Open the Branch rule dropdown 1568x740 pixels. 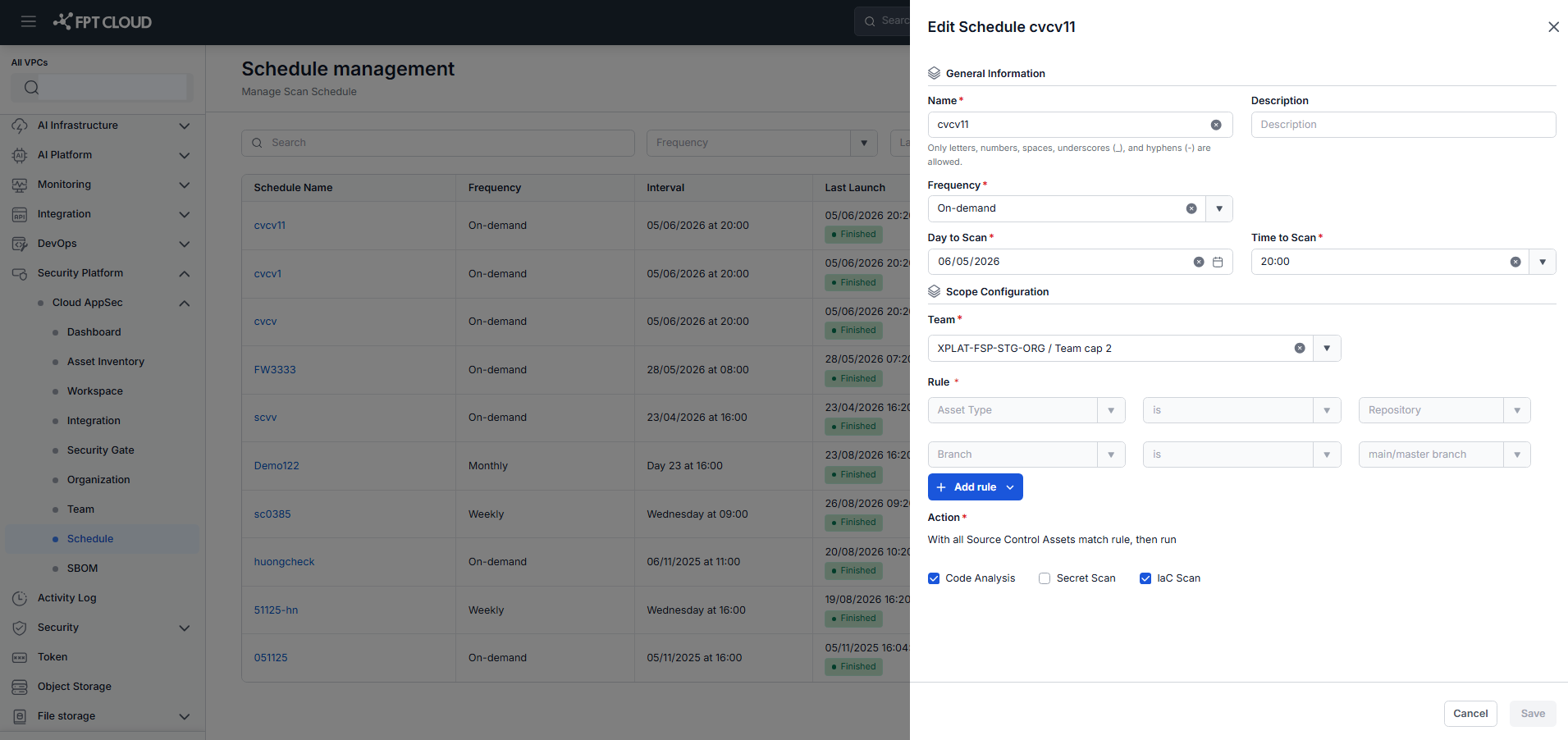[x=1111, y=455]
